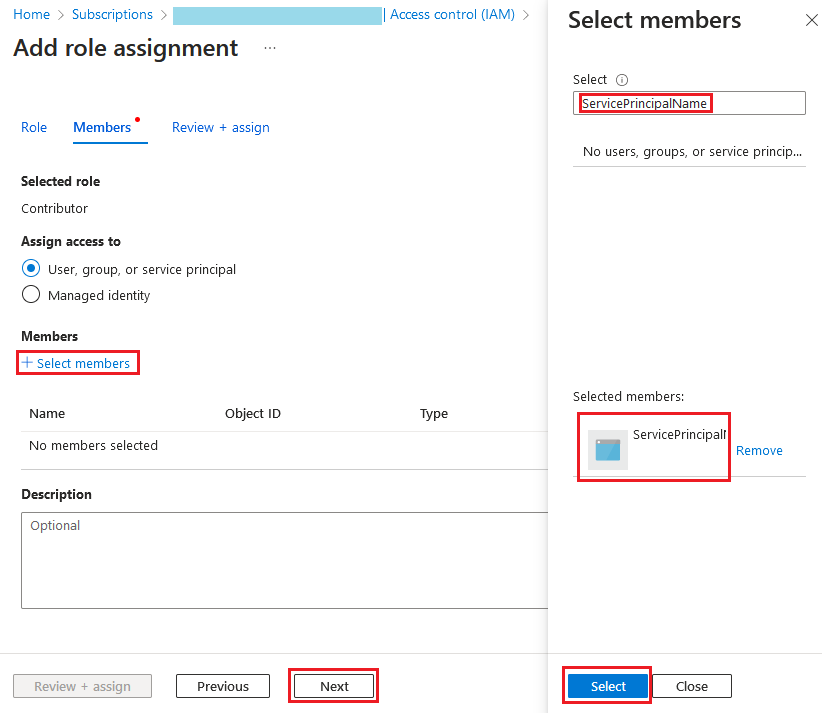Open Access control (IAM) breadcrumb
The width and height of the screenshot is (822, 713).
pyautogui.click(x=452, y=15)
